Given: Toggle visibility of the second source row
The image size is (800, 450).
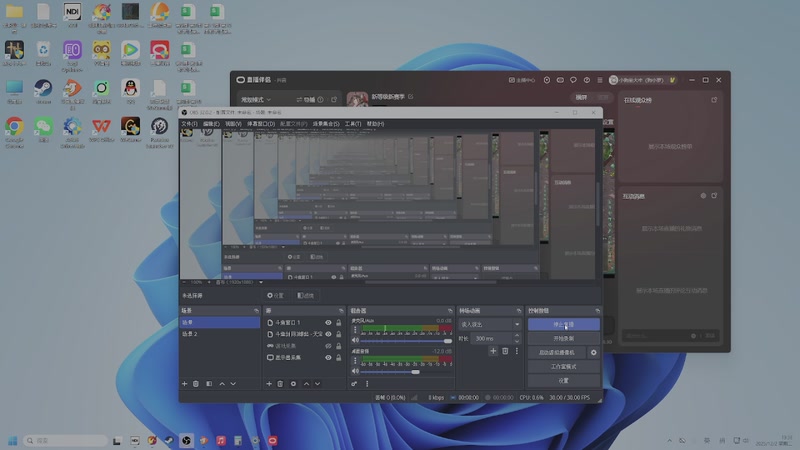Looking at the screenshot, I should click(x=328, y=334).
